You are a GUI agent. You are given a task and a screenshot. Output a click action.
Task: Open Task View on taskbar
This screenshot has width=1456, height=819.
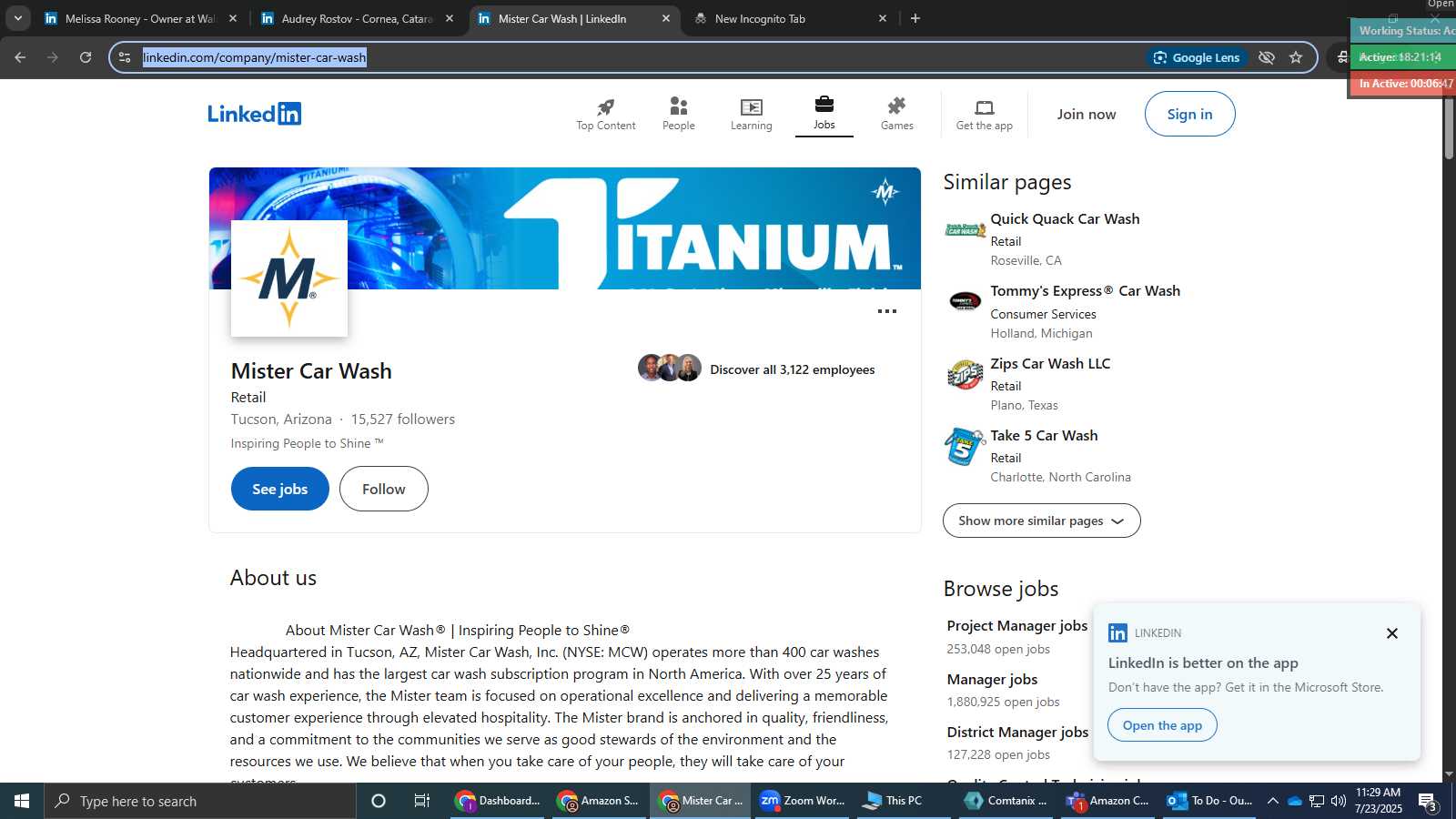(421, 801)
